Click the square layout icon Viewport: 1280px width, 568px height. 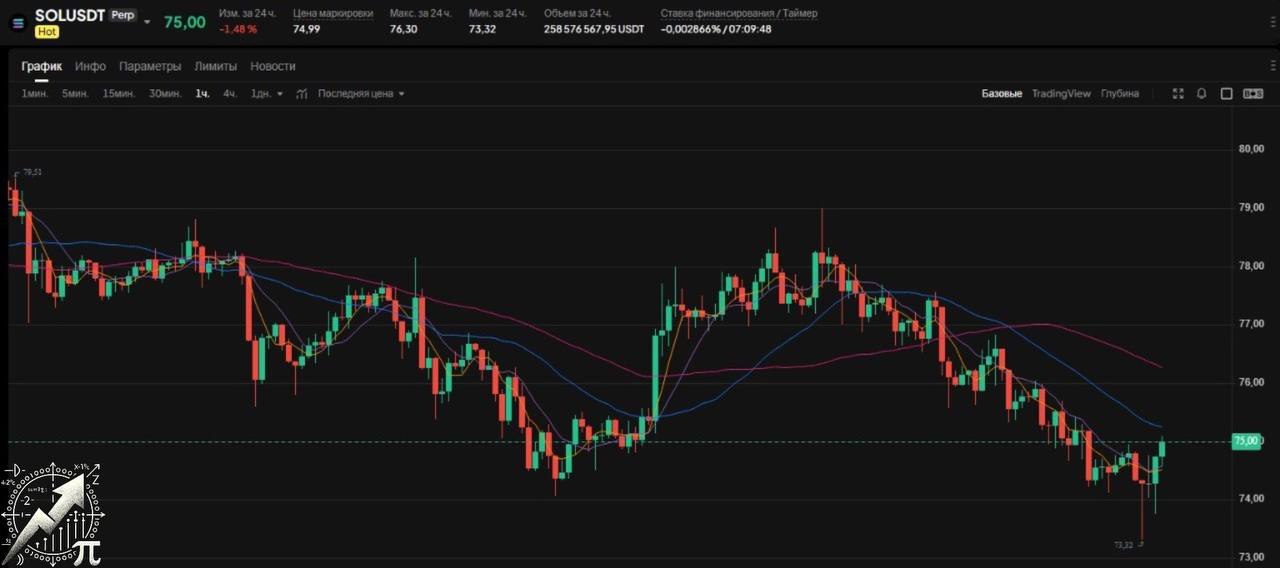[1226, 94]
